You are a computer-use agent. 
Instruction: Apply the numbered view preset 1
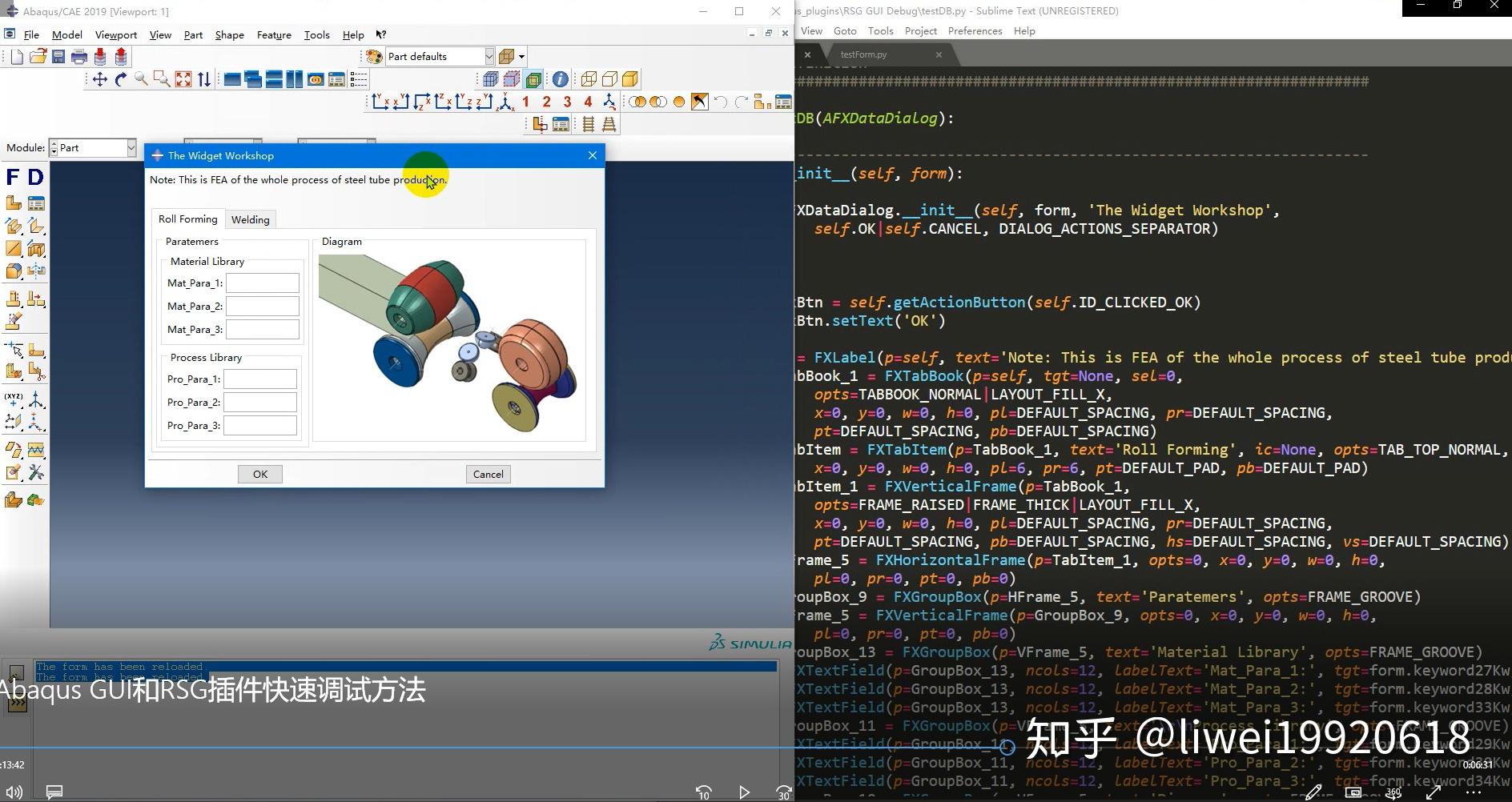coord(525,102)
